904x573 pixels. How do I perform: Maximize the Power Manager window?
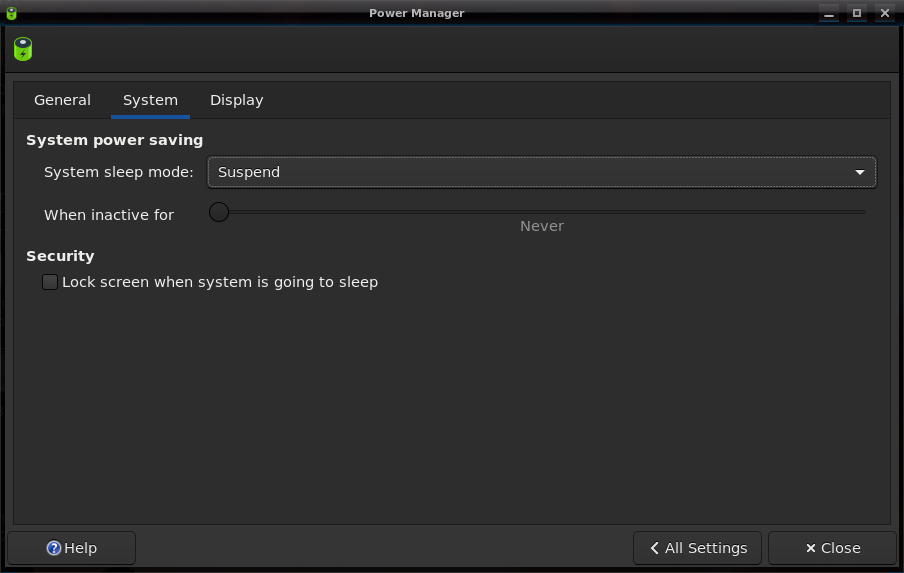tap(857, 13)
